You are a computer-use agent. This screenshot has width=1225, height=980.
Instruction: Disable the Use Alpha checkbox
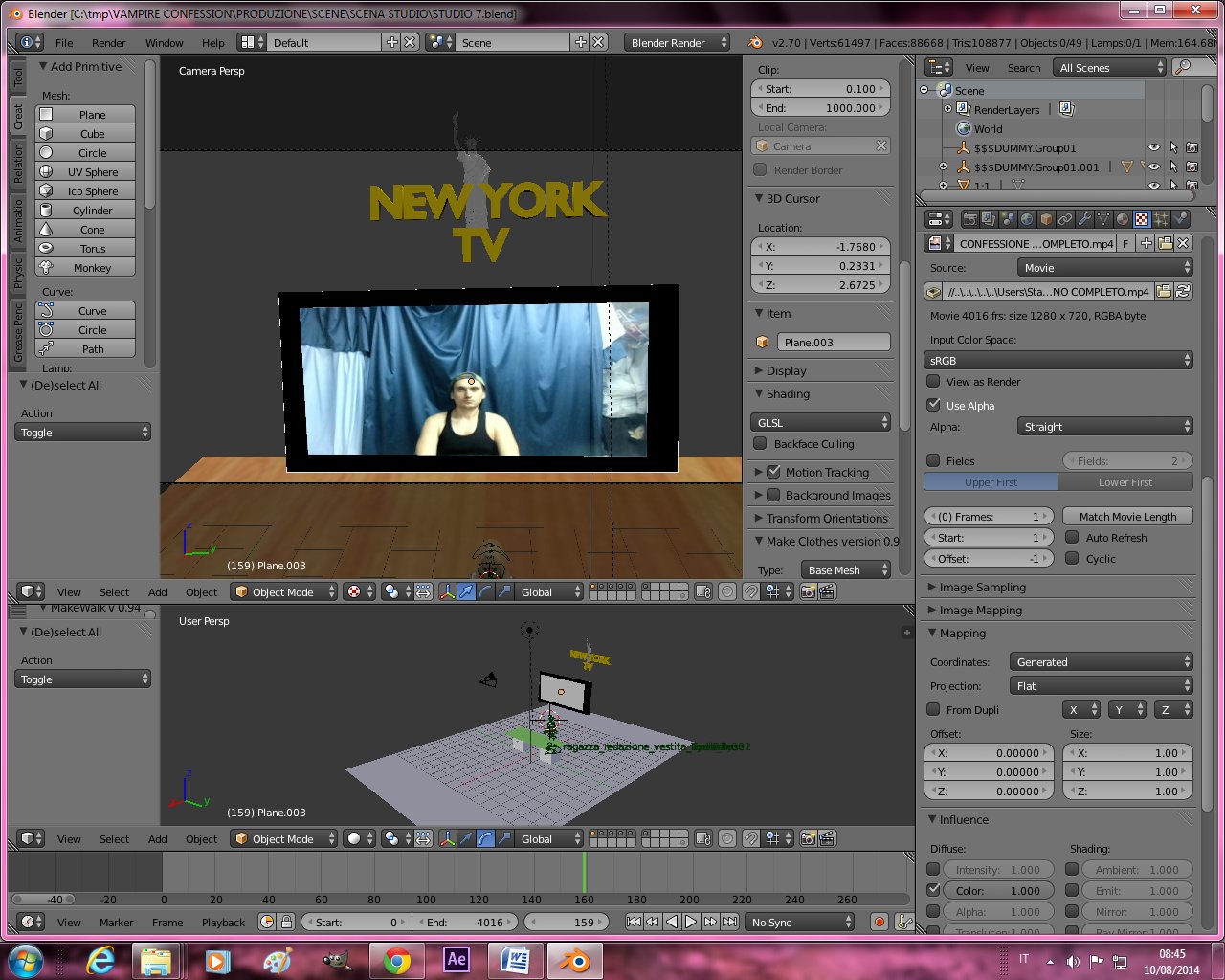[x=934, y=405]
